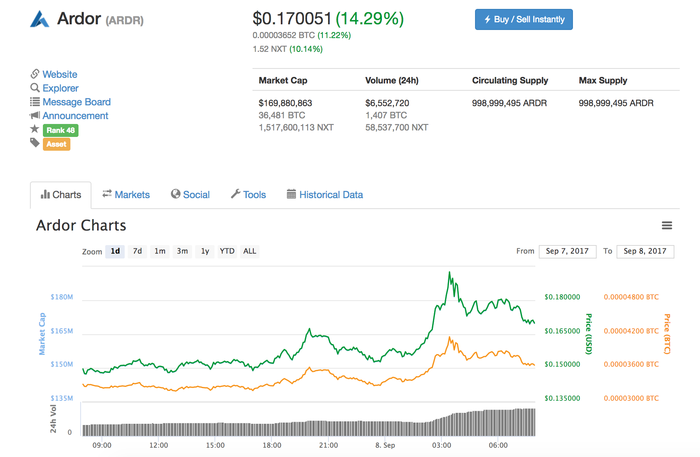Switch to the Historical Data tab
Viewport: 700px width, 457px height.
(x=325, y=195)
